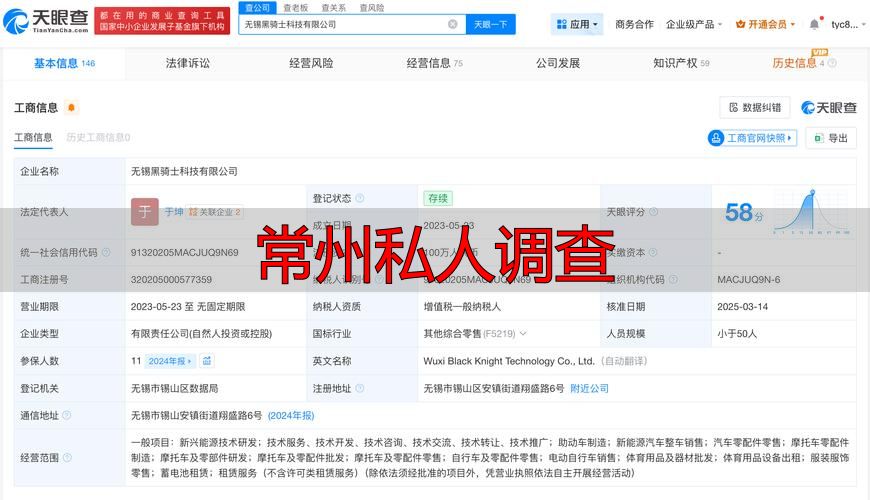Screen dimensions: 870x500
Task: Switch to the 知识产权 tab
Action: click(x=681, y=63)
